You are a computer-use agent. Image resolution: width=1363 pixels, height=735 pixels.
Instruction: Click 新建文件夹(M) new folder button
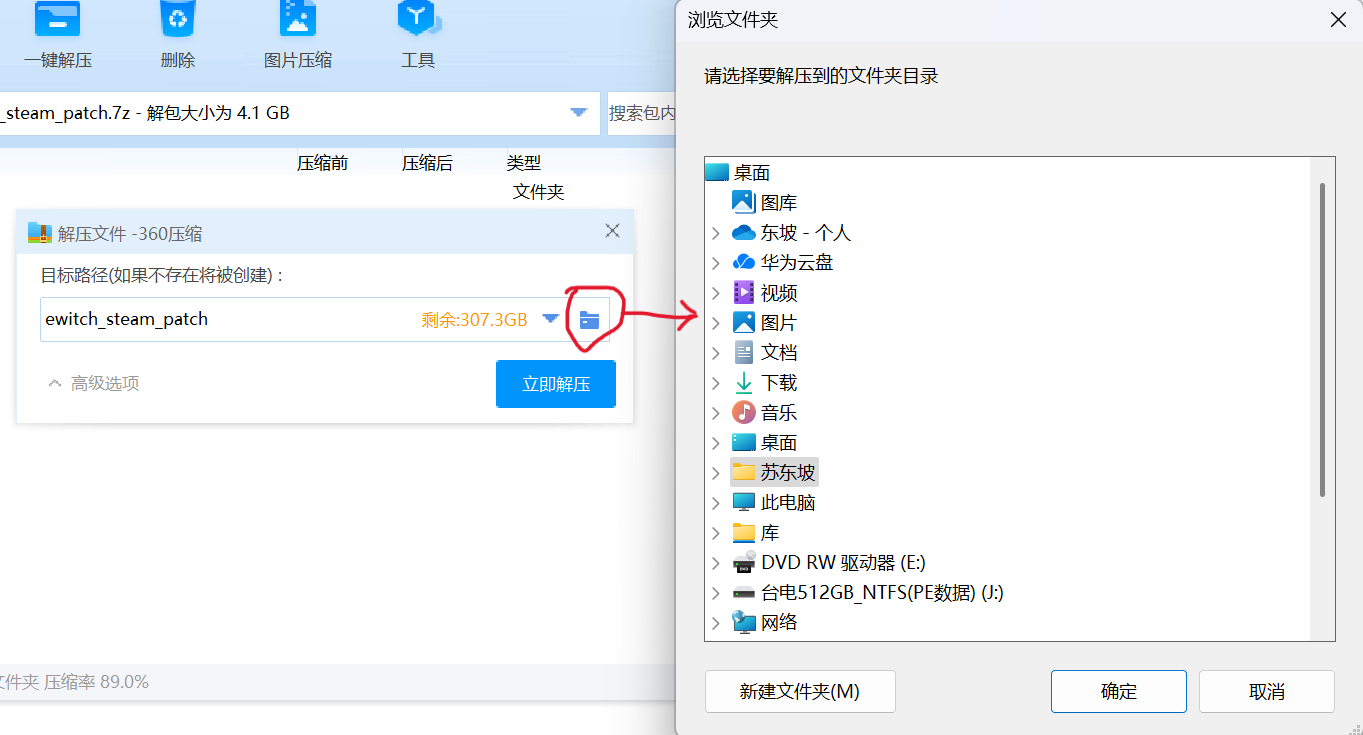point(799,691)
